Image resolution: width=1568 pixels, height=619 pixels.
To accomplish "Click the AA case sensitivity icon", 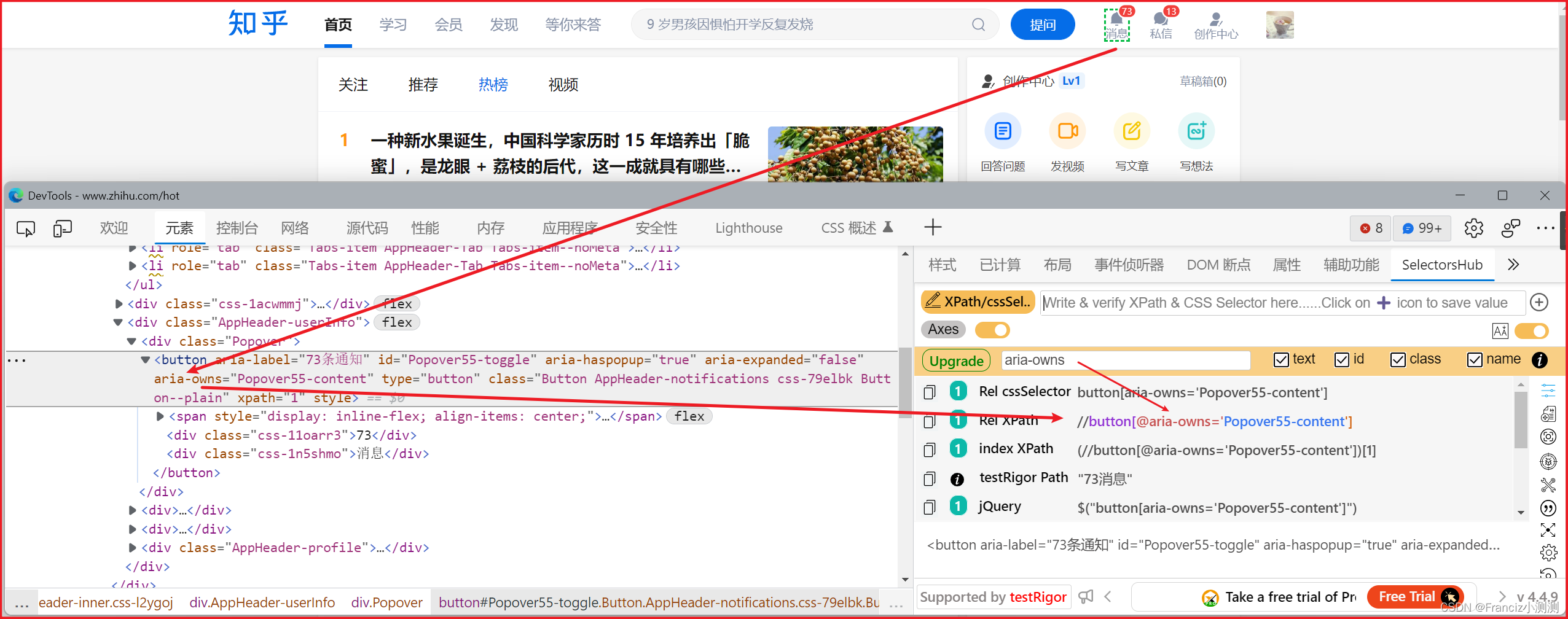I will point(1500,331).
